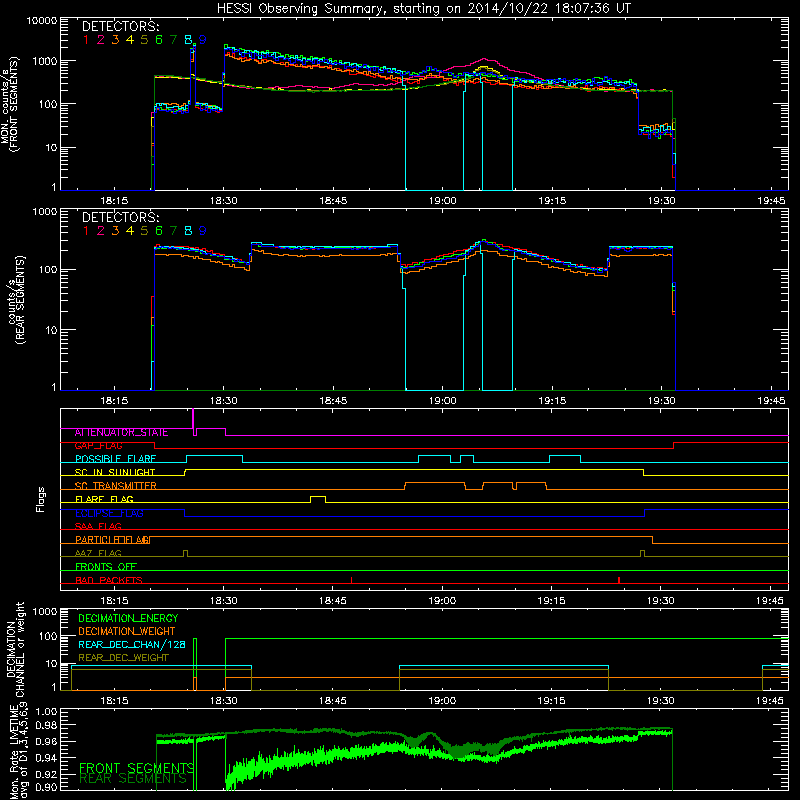The width and height of the screenshot is (800, 800).
Task: Select the DETECTORS: legend heading in the front segments plot
Action: point(120,27)
